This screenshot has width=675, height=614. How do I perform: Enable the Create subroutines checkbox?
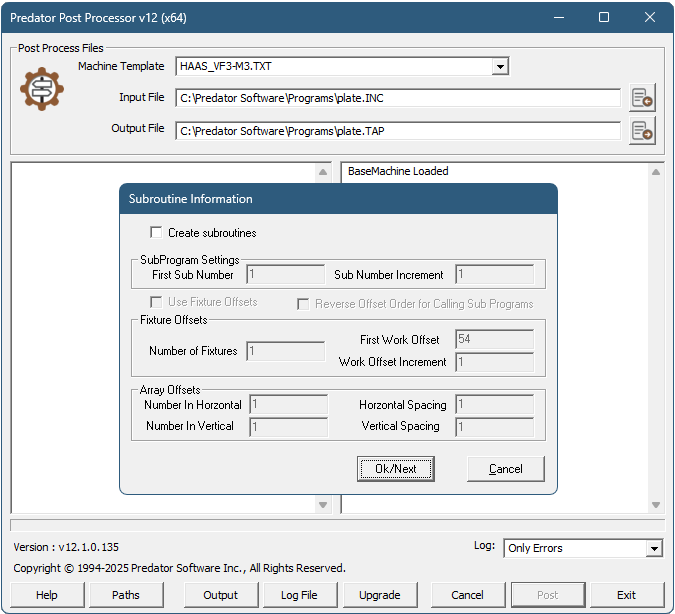click(156, 233)
